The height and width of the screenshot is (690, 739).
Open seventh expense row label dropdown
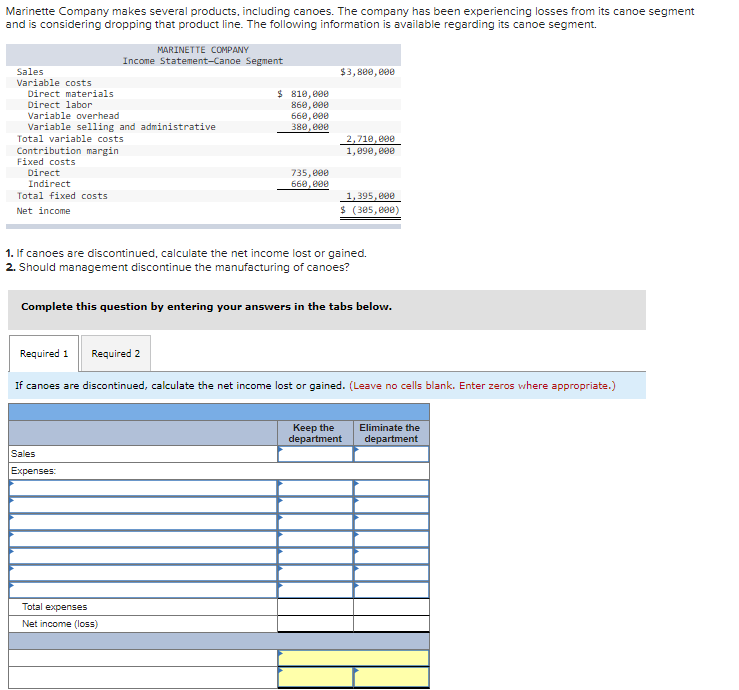pyautogui.click(x=143, y=590)
